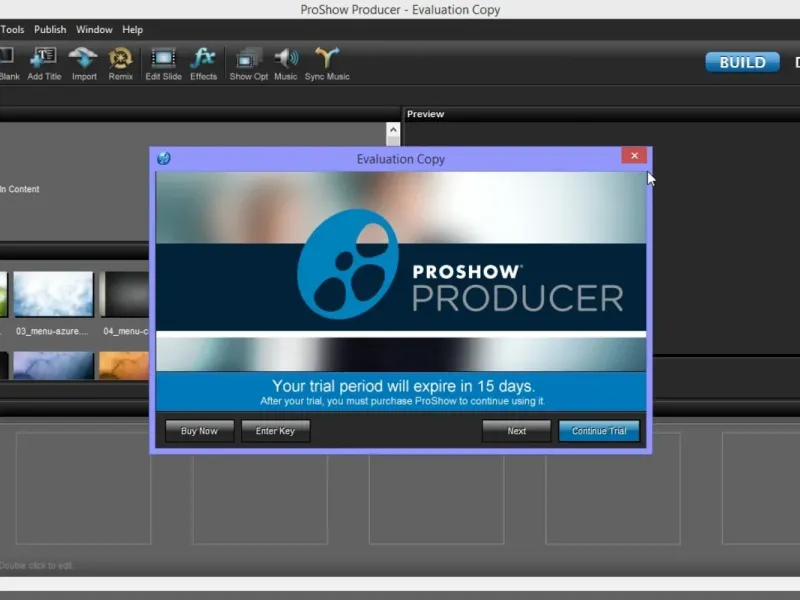Click Buy Now in the Evaluation dialog
The image size is (800, 600).
[x=199, y=431]
